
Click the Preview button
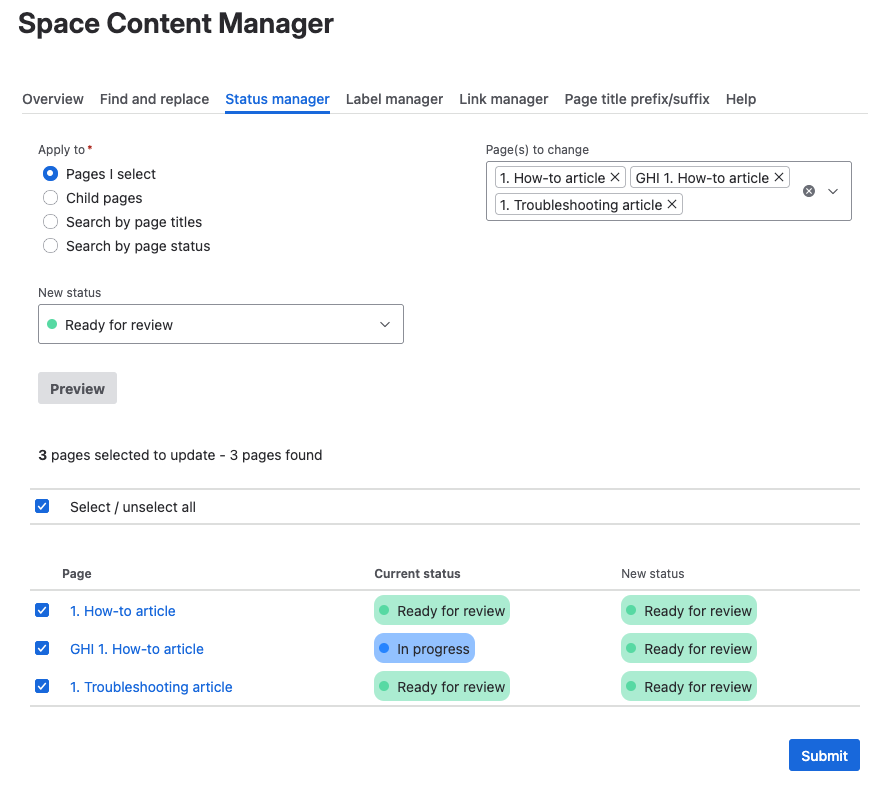point(77,389)
